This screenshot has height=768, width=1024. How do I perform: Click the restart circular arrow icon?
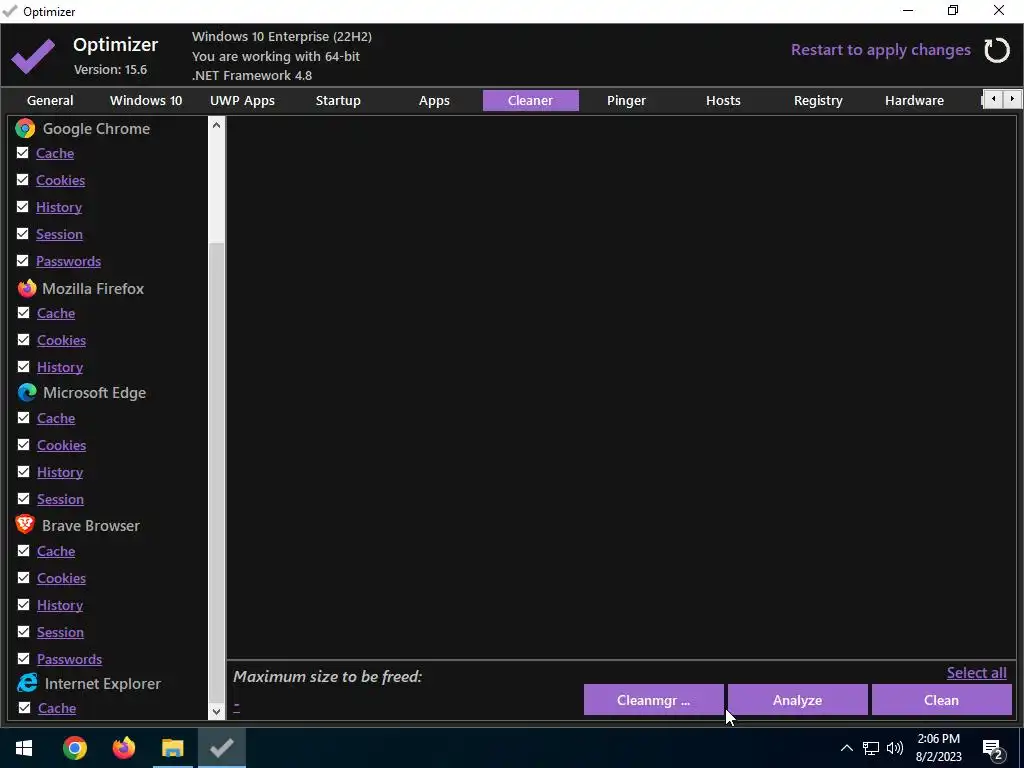[997, 50]
